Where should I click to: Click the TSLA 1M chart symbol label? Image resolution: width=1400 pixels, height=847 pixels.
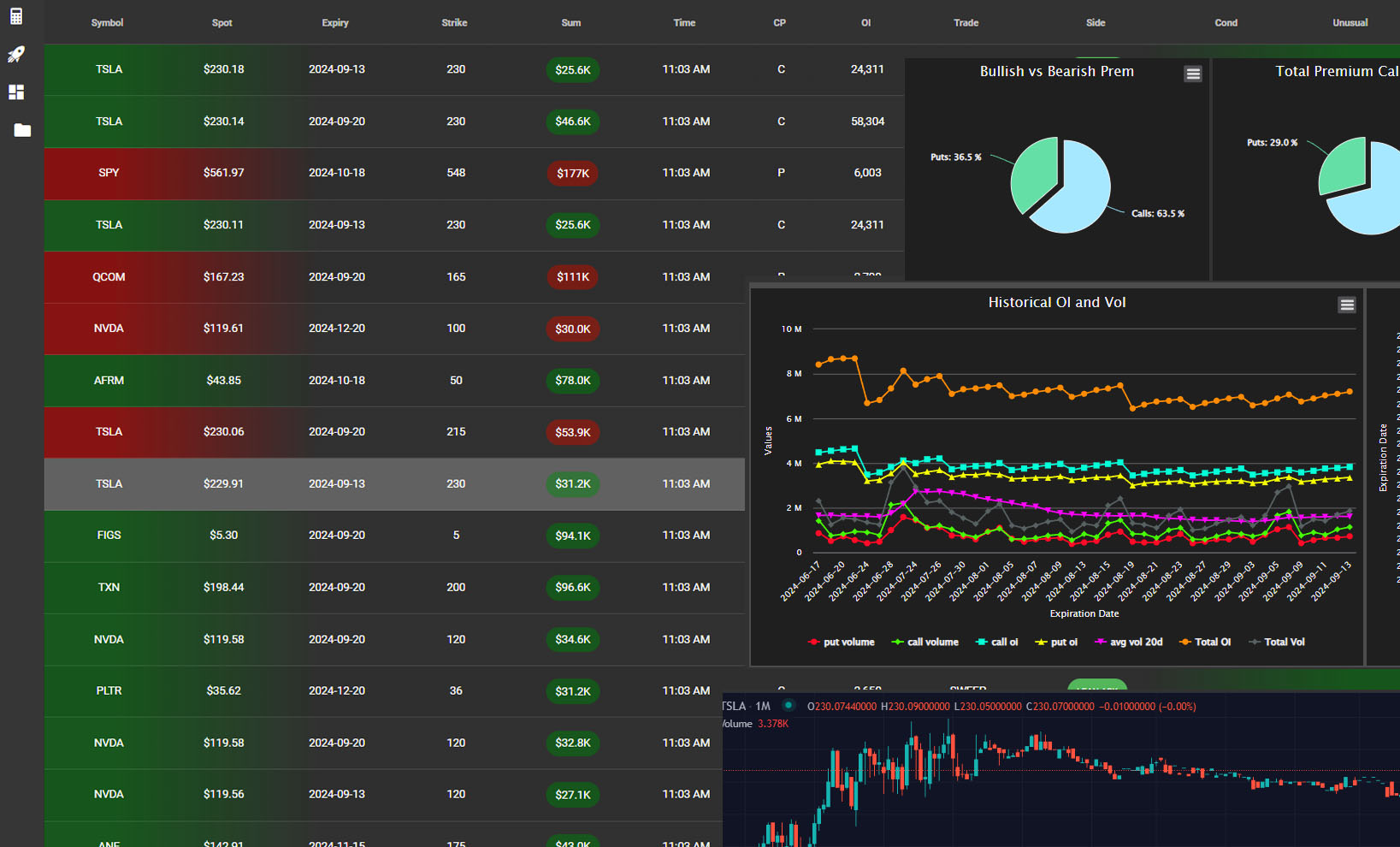(747, 707)
